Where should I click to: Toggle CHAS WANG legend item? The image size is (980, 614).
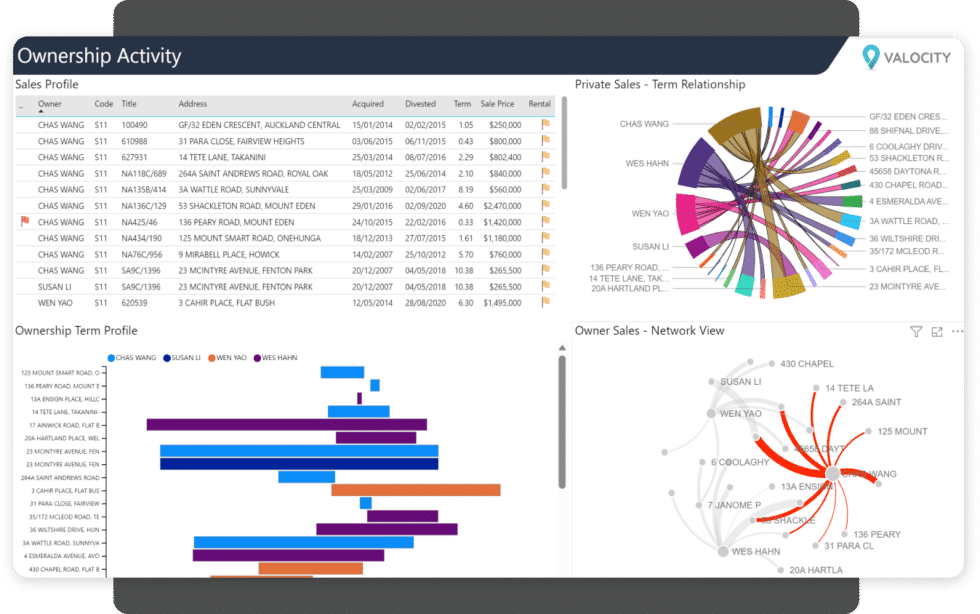pyautogui.click(x=135, y=357)
